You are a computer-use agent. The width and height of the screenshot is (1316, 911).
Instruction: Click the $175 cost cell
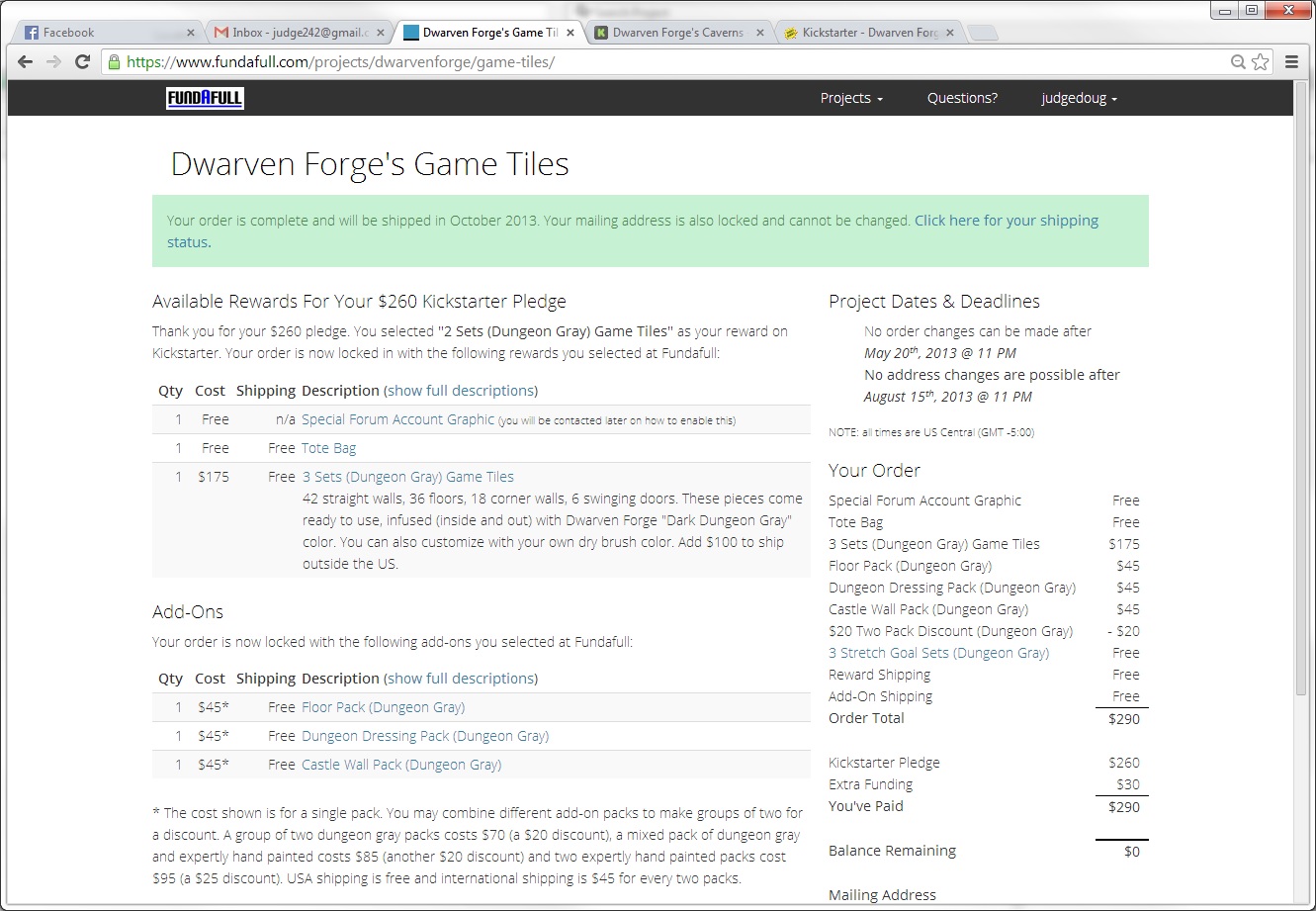(x=213, y=477)
